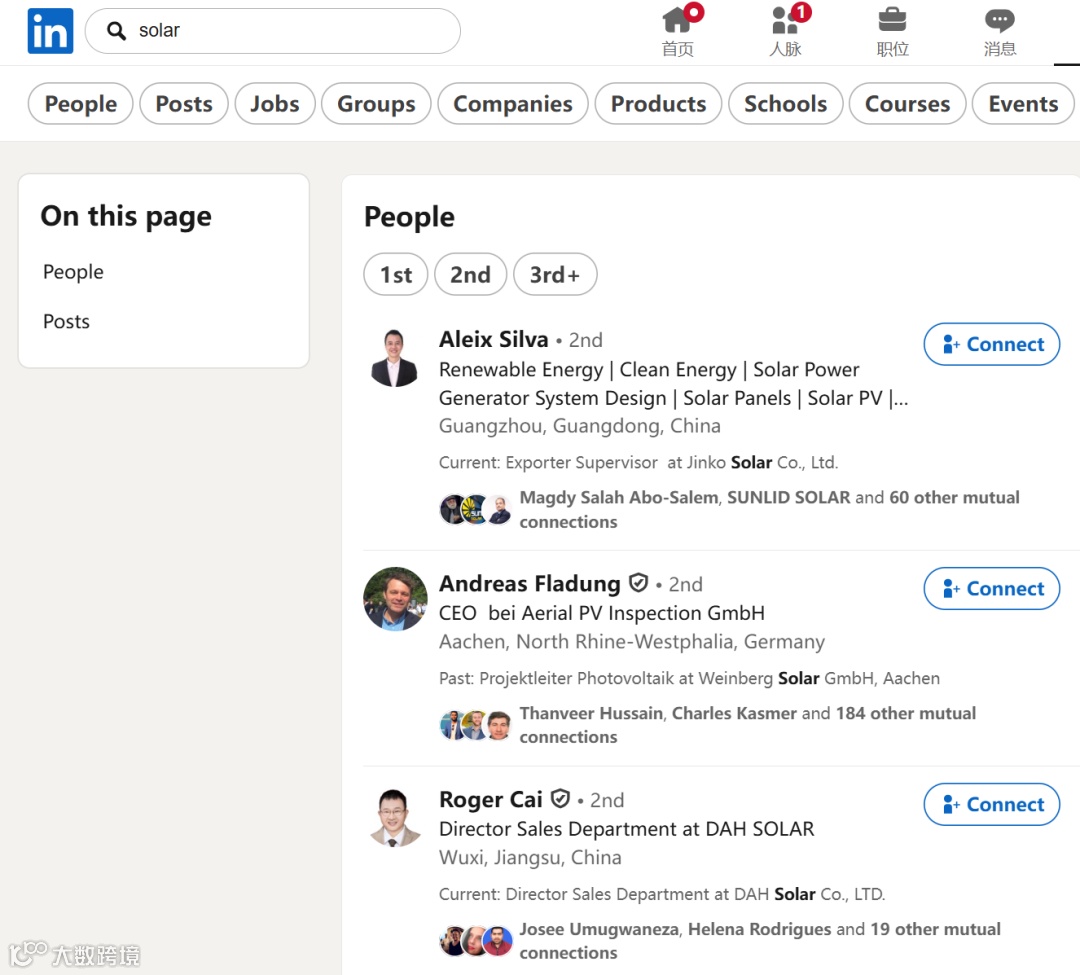This screenshot has width=1080, height=975.
Task: View Andreas Fladung's 184 mutual connections
Action: click(x=747, y=725)
